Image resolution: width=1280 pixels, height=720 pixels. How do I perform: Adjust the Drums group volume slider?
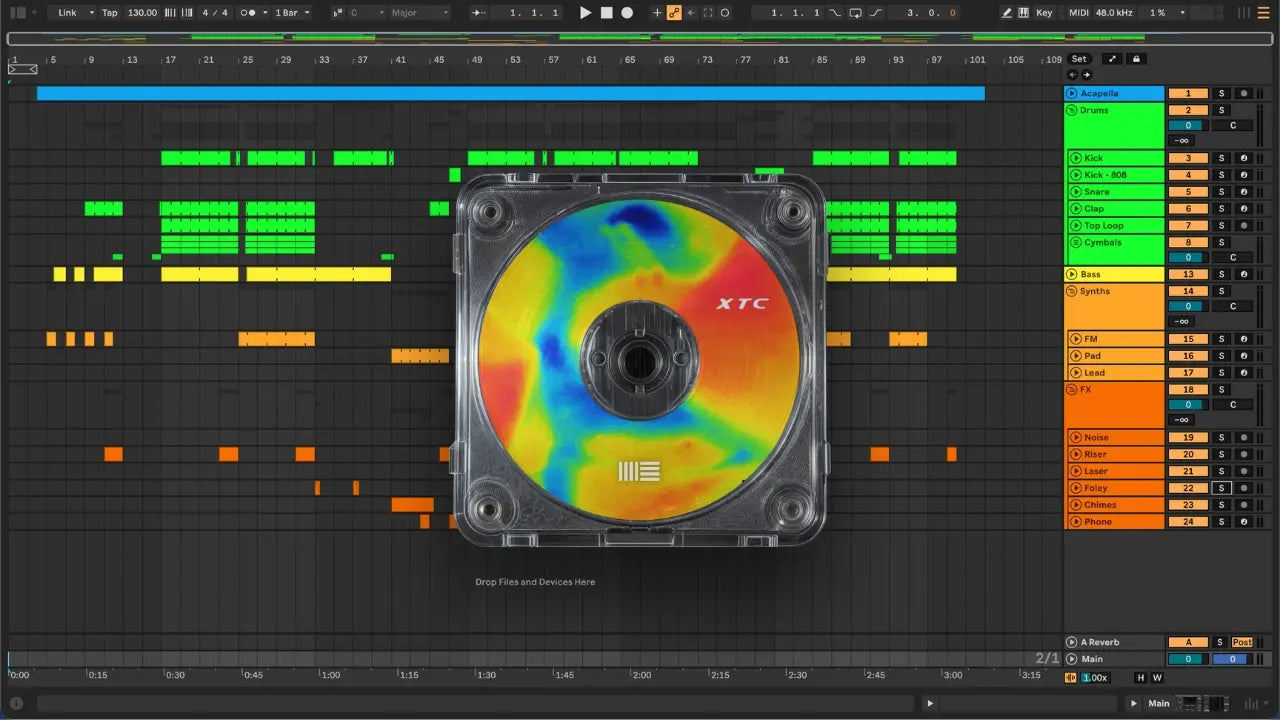[1188, 125]
